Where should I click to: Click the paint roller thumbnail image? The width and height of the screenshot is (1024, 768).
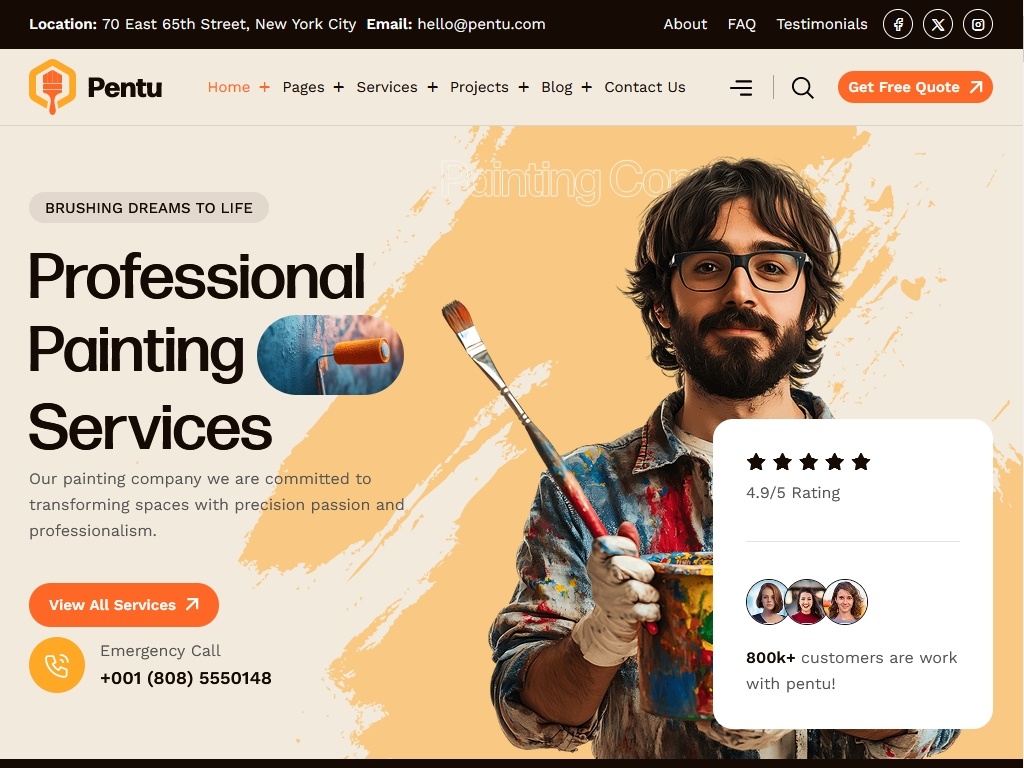[330, 355]
